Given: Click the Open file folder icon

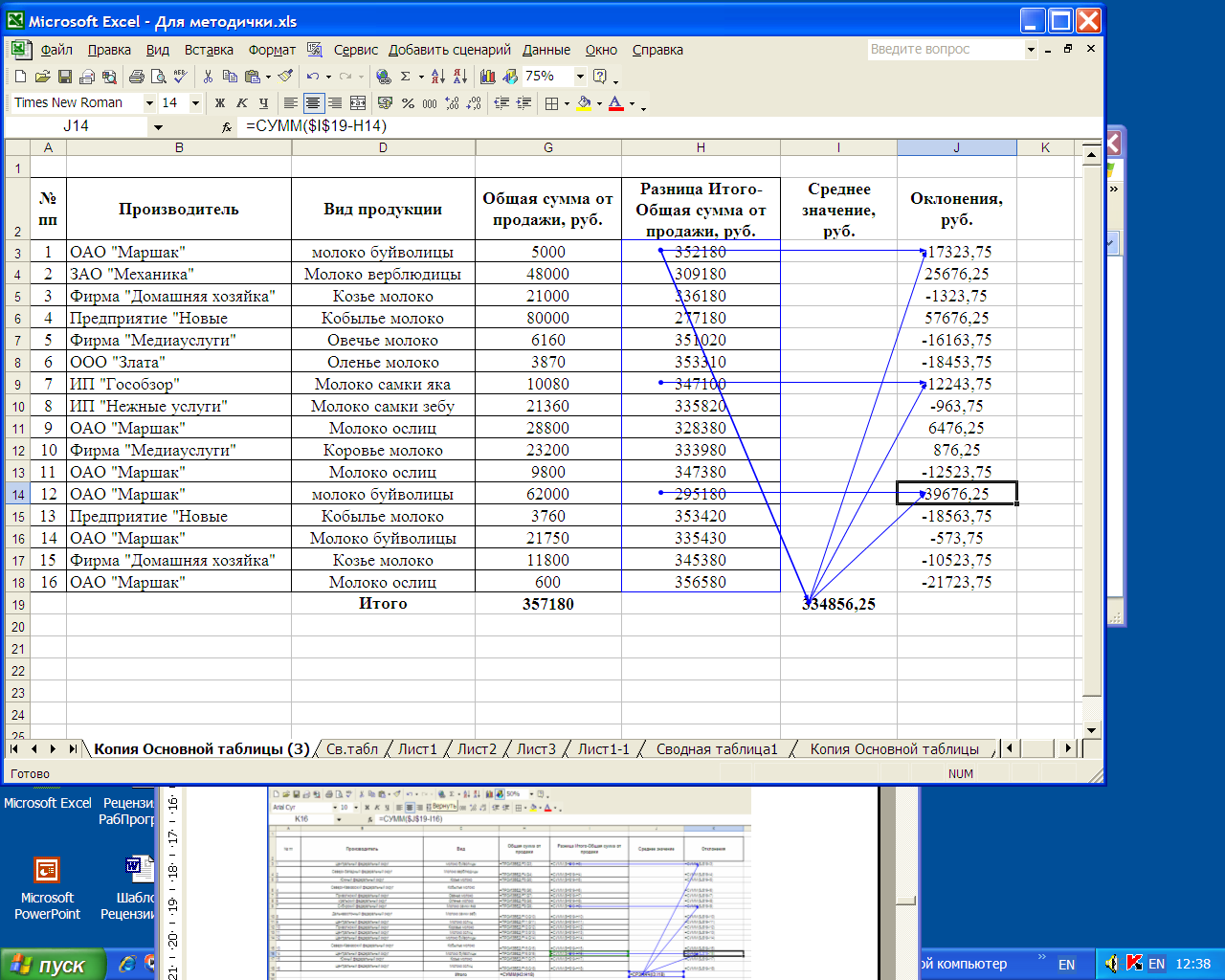Looking at the screenshot, I should pyautogui.click(x=45, y=77).
